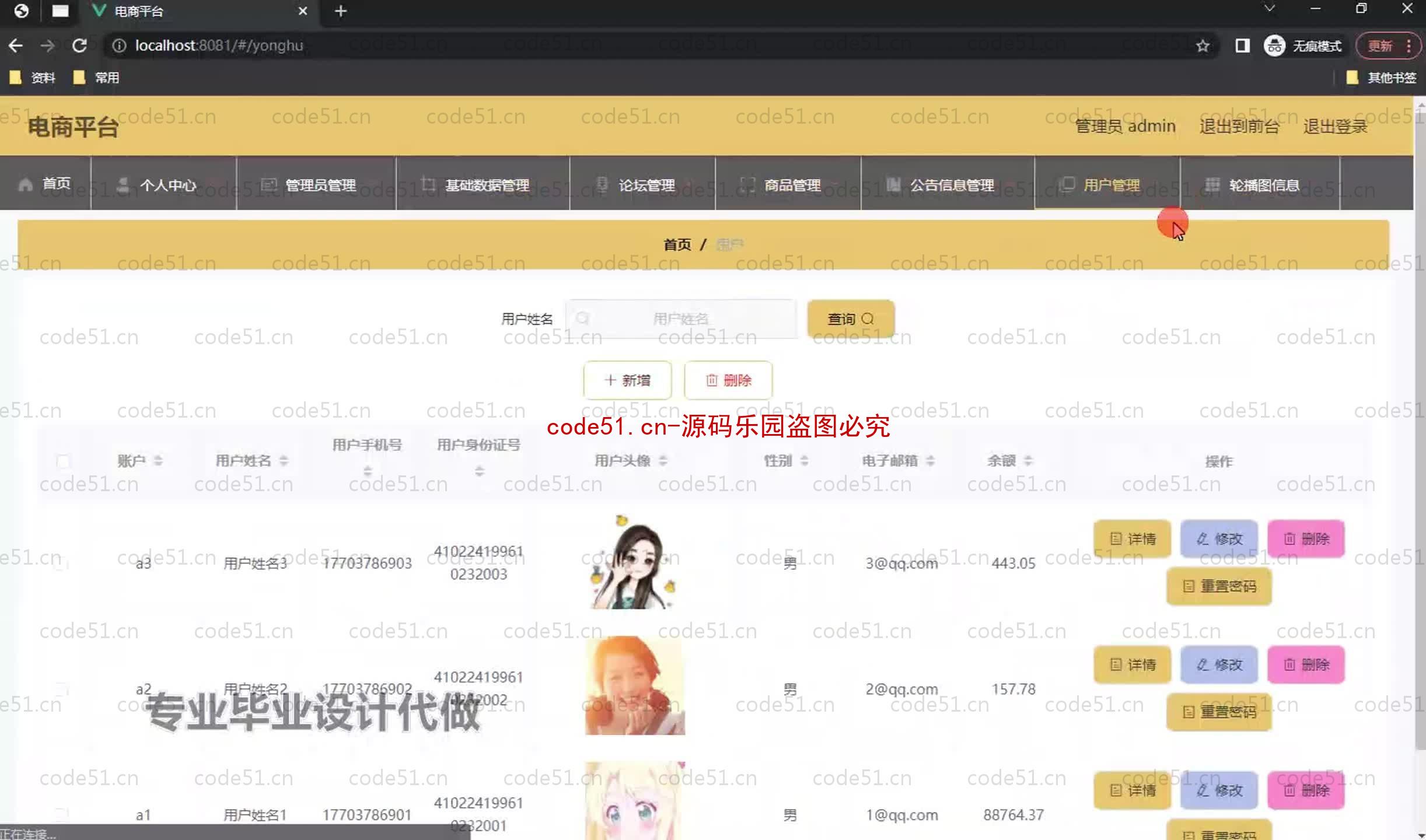Click the browser address bar URL
The image size is (1426, 840).
point(219,45)
